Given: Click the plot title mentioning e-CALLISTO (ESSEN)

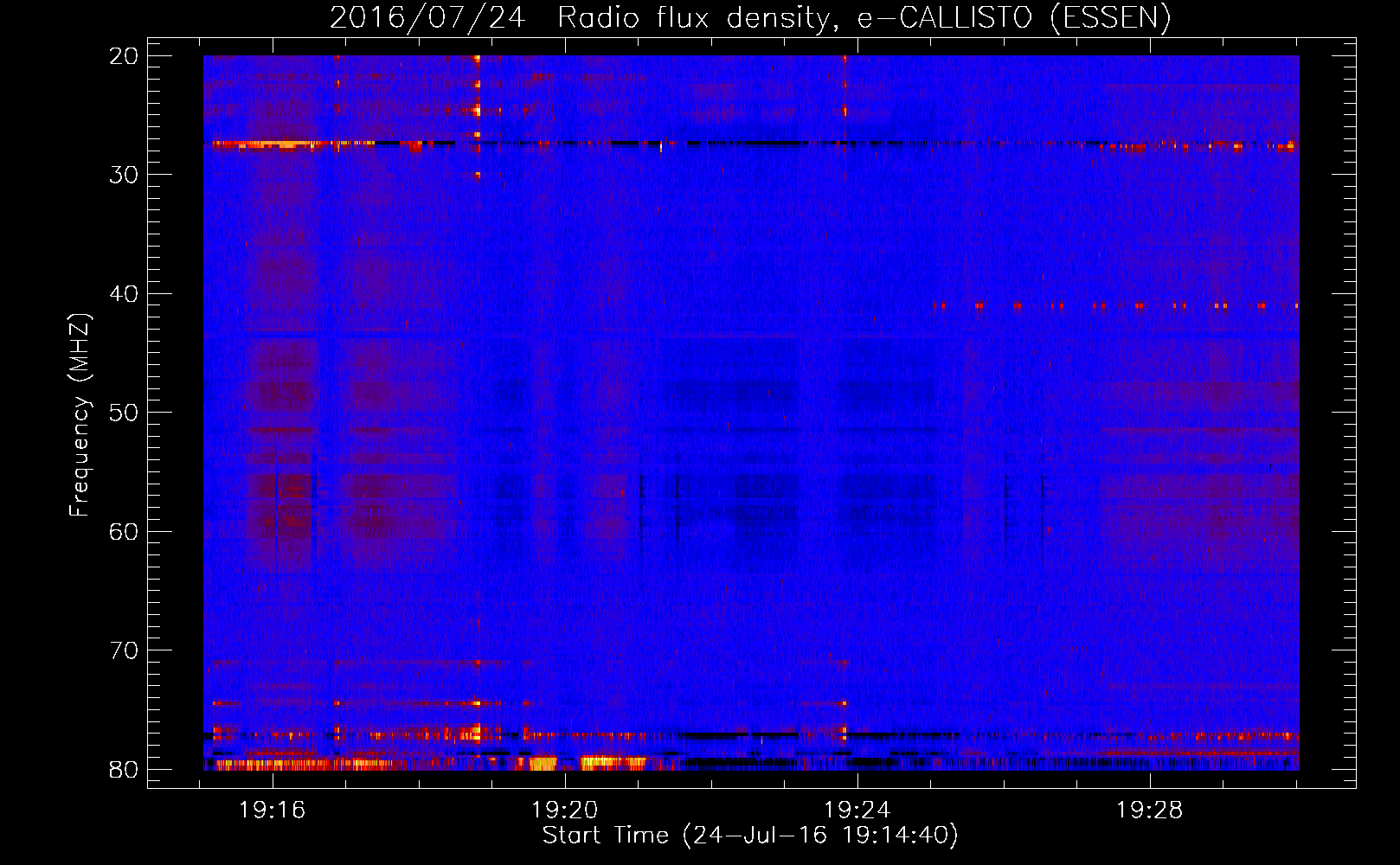Looking at the screenshot, I should tap(750, 18).
